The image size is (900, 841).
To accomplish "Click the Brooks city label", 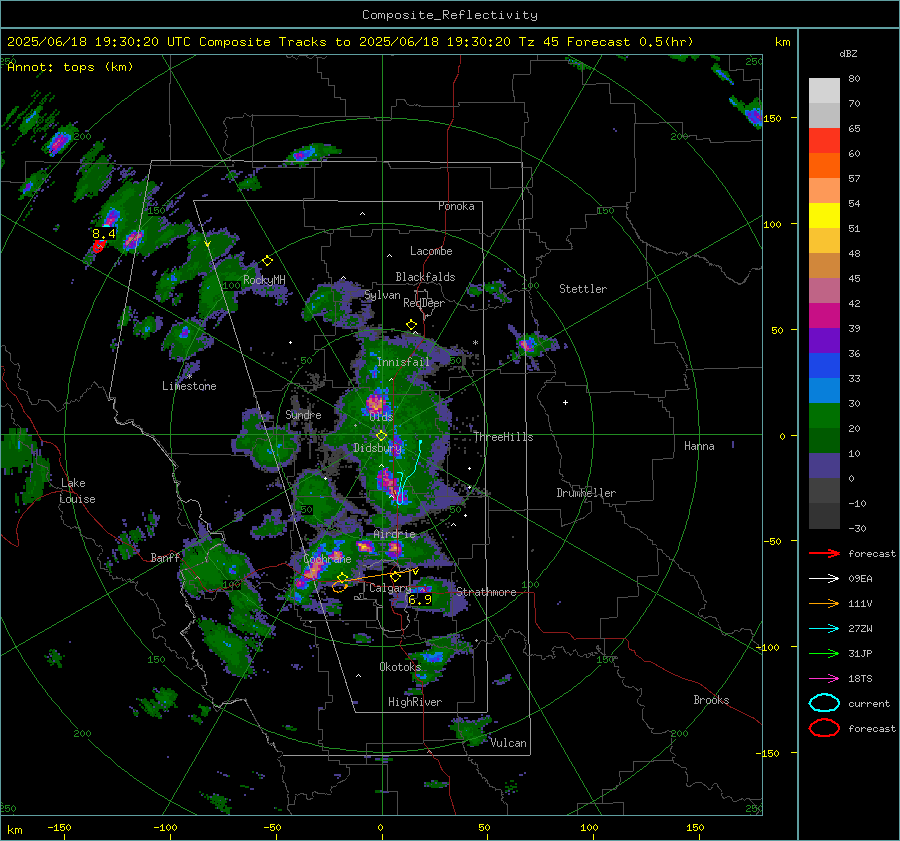I will coord(711,700).
